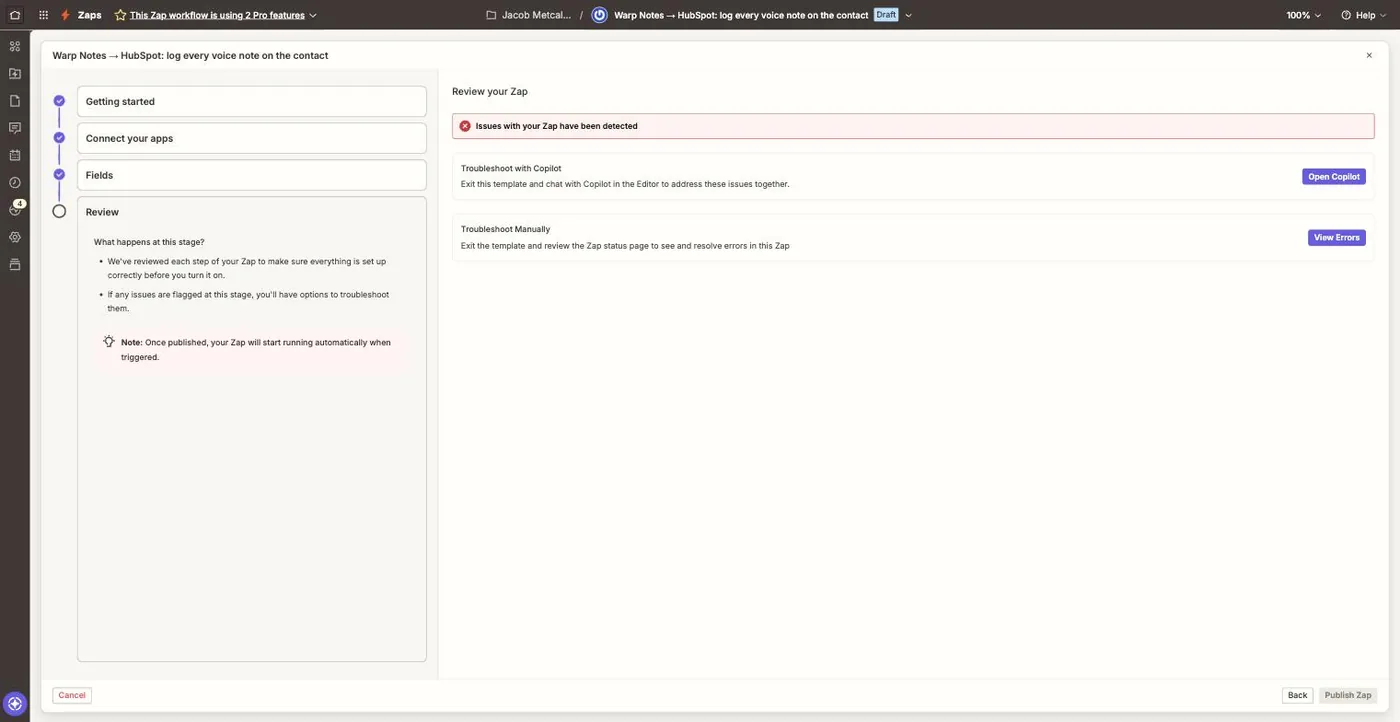
Task: Click the Zap power status icon in breadcrumb
Action: pyautogui.click(x=599, y=15)
